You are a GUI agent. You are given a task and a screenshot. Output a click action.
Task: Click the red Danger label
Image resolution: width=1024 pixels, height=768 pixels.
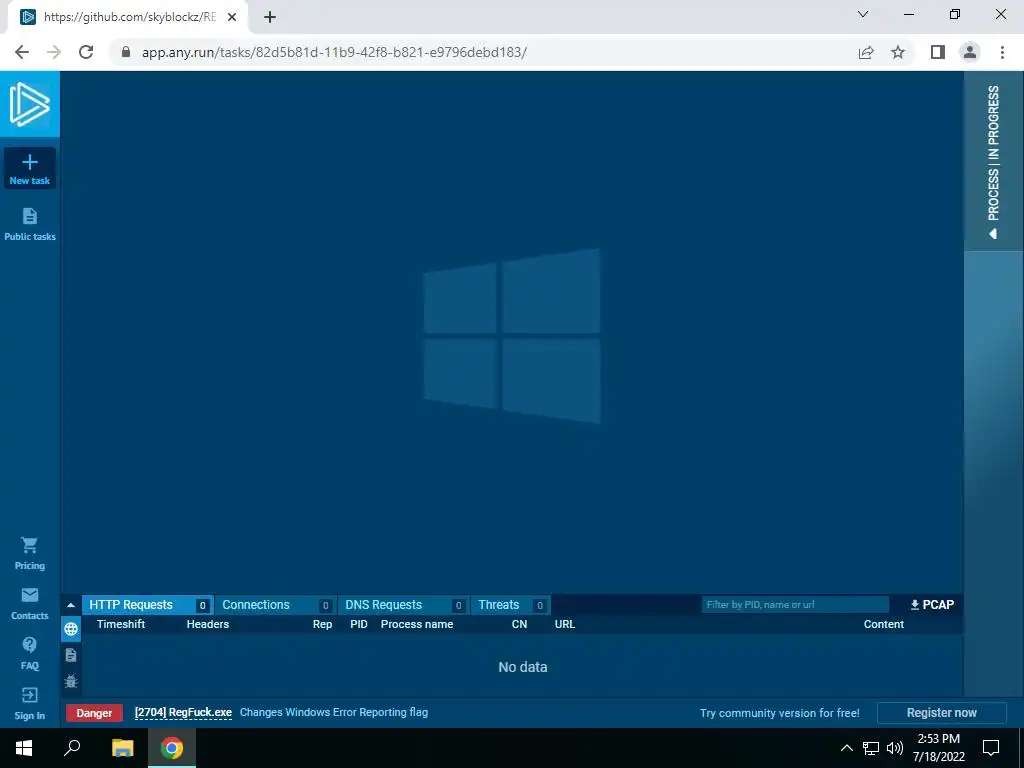pos(94,713)
